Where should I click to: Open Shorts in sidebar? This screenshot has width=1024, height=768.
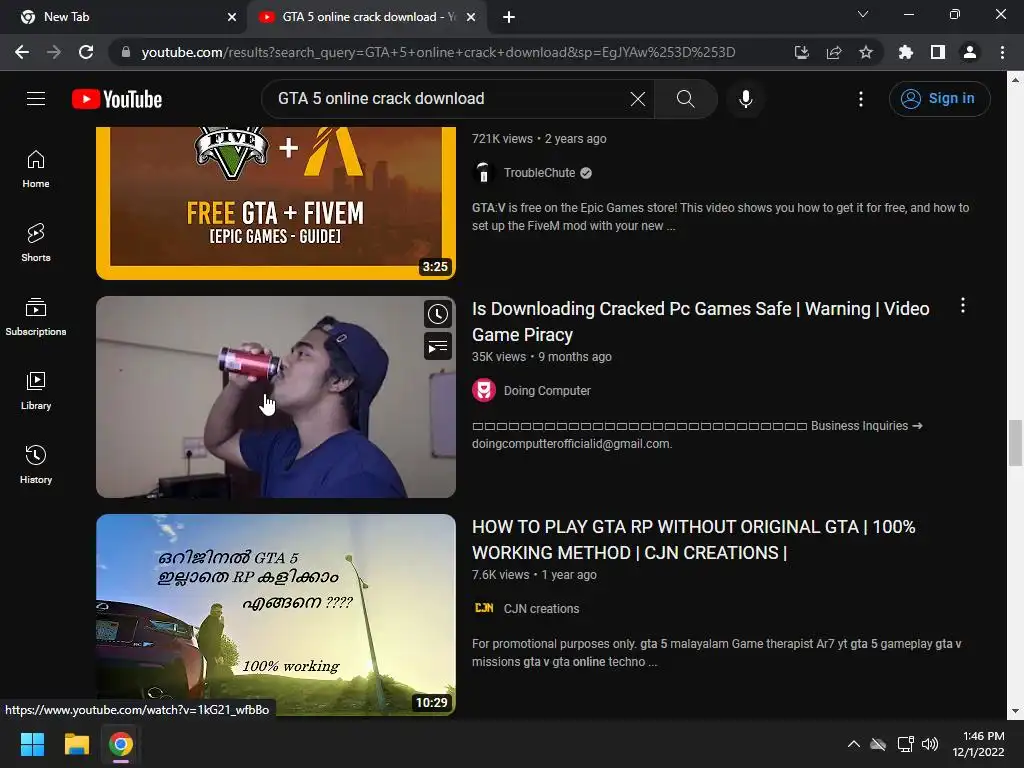point(36,243)
